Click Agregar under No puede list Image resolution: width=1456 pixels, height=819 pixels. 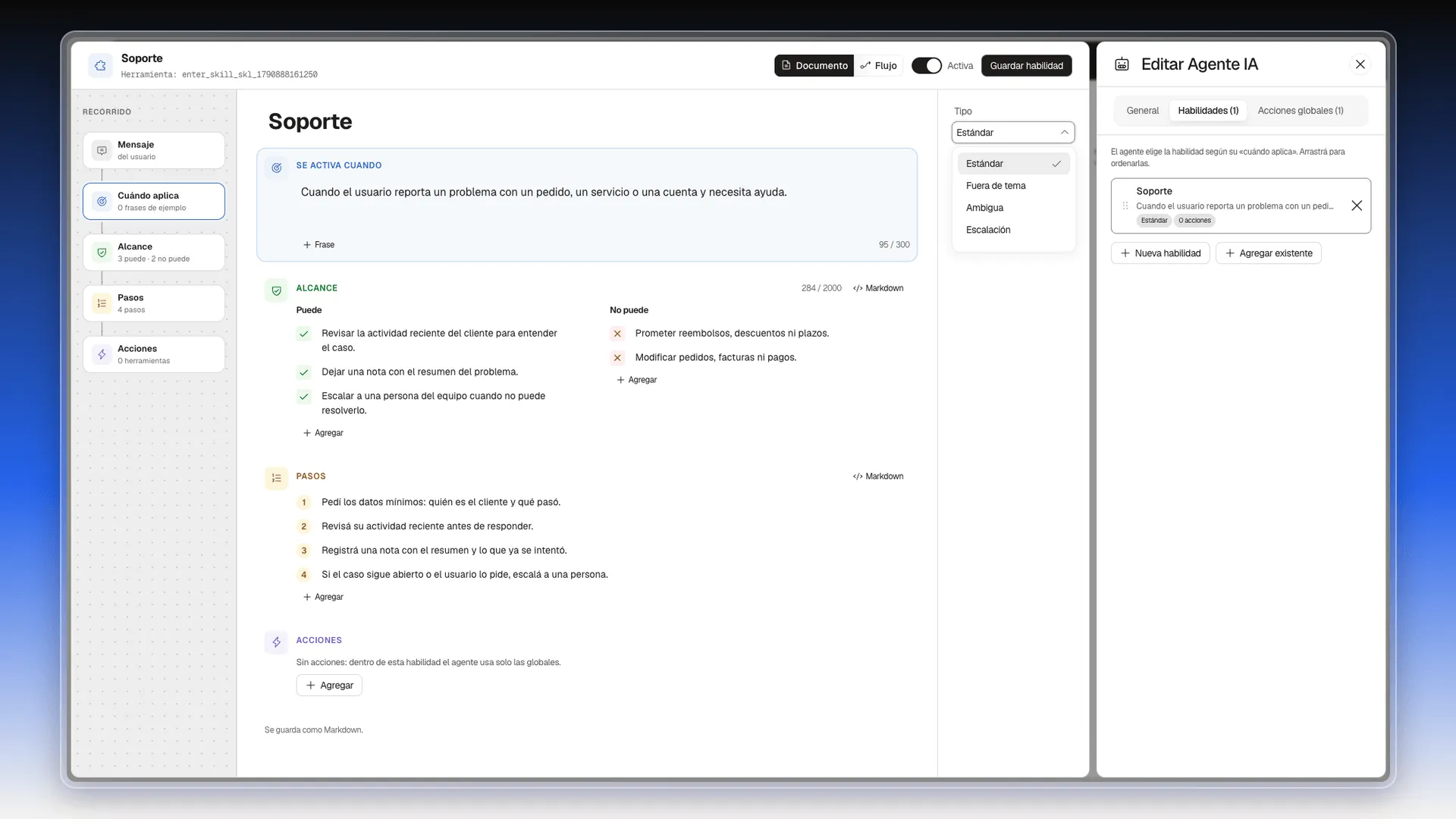pos(636,380)
